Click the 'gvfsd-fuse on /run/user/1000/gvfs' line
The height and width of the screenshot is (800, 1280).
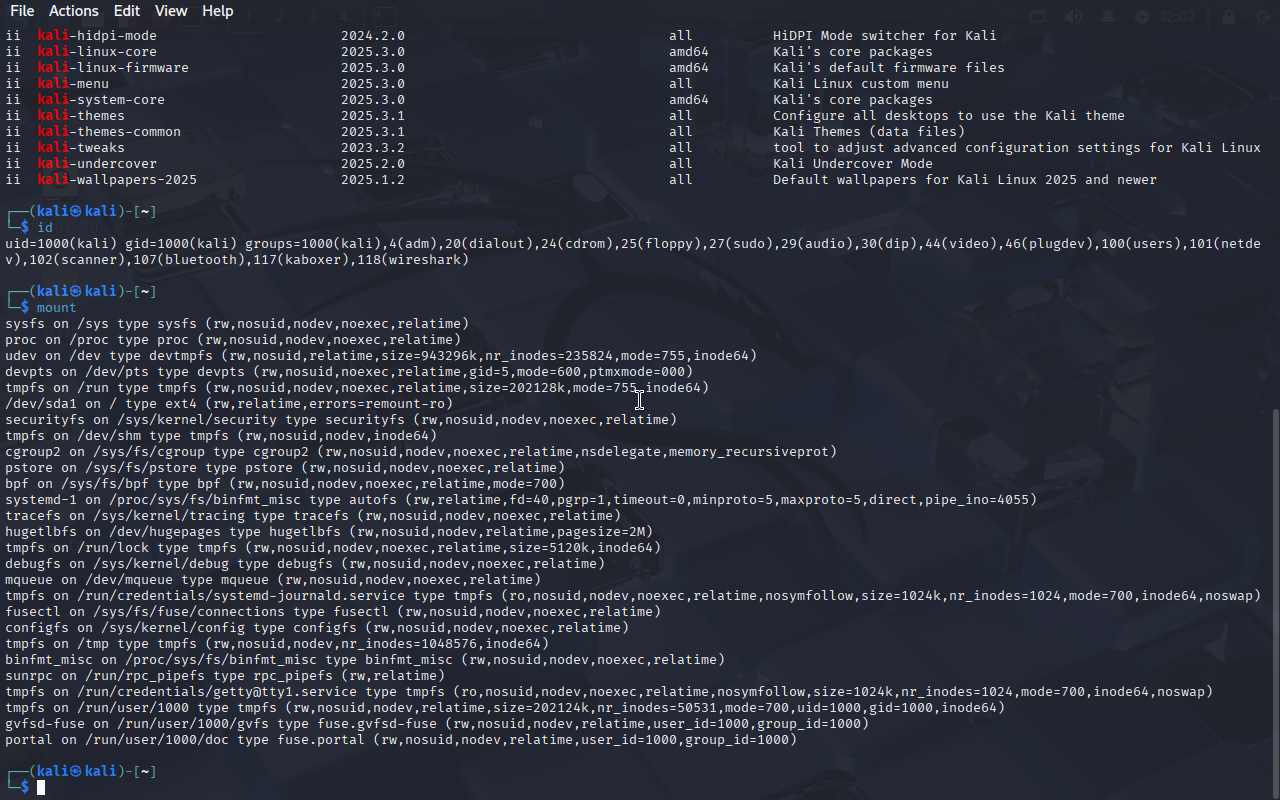tap(437, 724)
